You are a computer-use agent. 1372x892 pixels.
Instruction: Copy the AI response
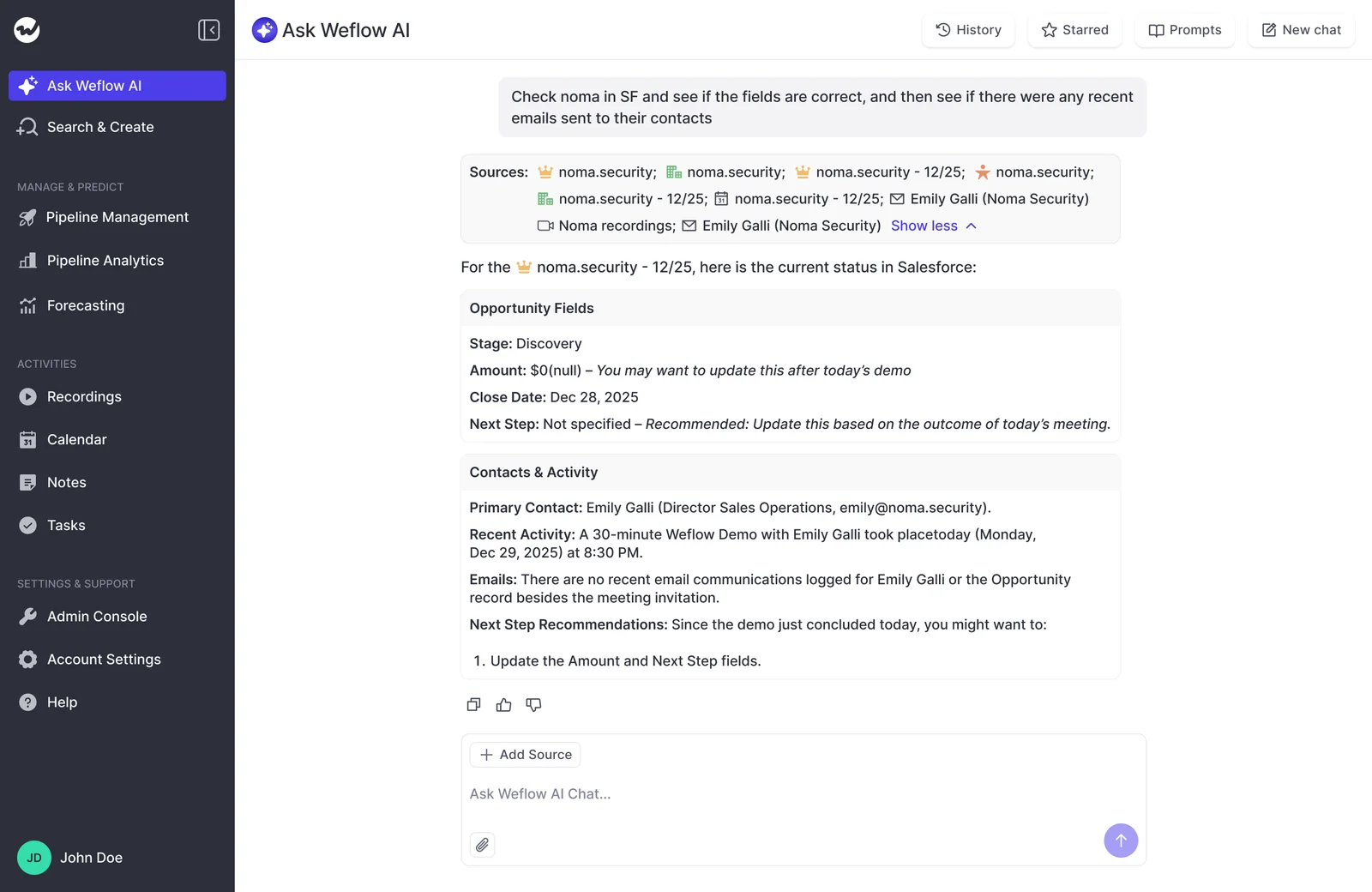click(473, 705)
